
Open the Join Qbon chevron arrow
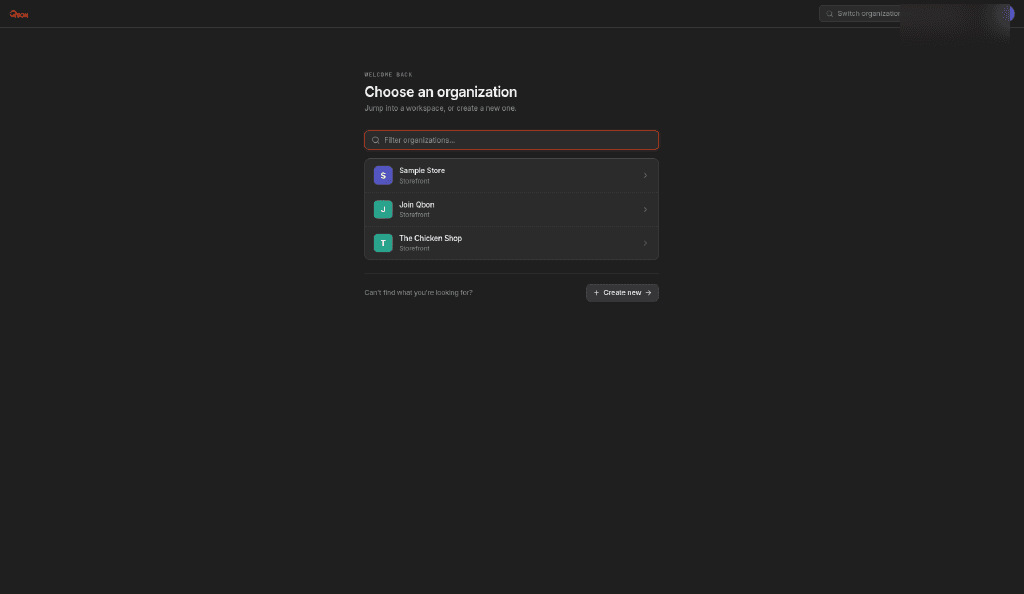[645, 210]
